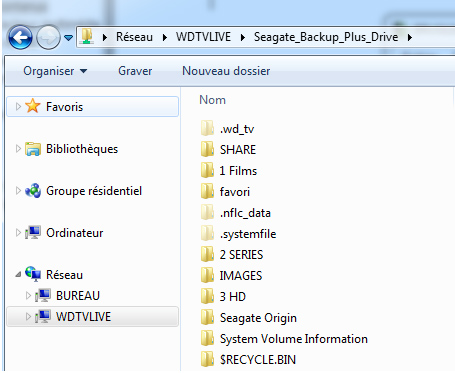Select WDTVLIVE in the address bar
This screenshot has height=373, width=455.
pyautogui.click(x=203, y=37)
